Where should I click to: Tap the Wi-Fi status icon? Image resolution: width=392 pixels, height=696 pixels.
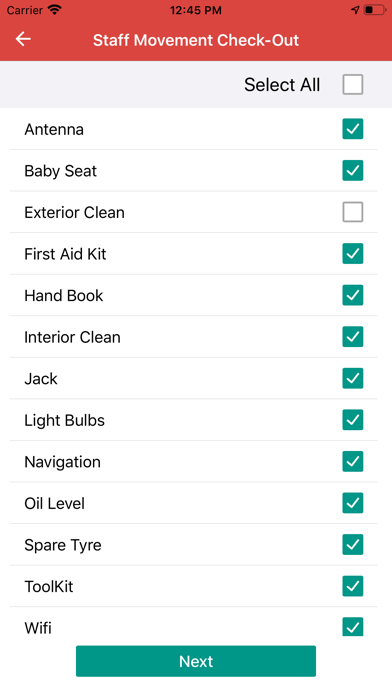pos(55,10)
